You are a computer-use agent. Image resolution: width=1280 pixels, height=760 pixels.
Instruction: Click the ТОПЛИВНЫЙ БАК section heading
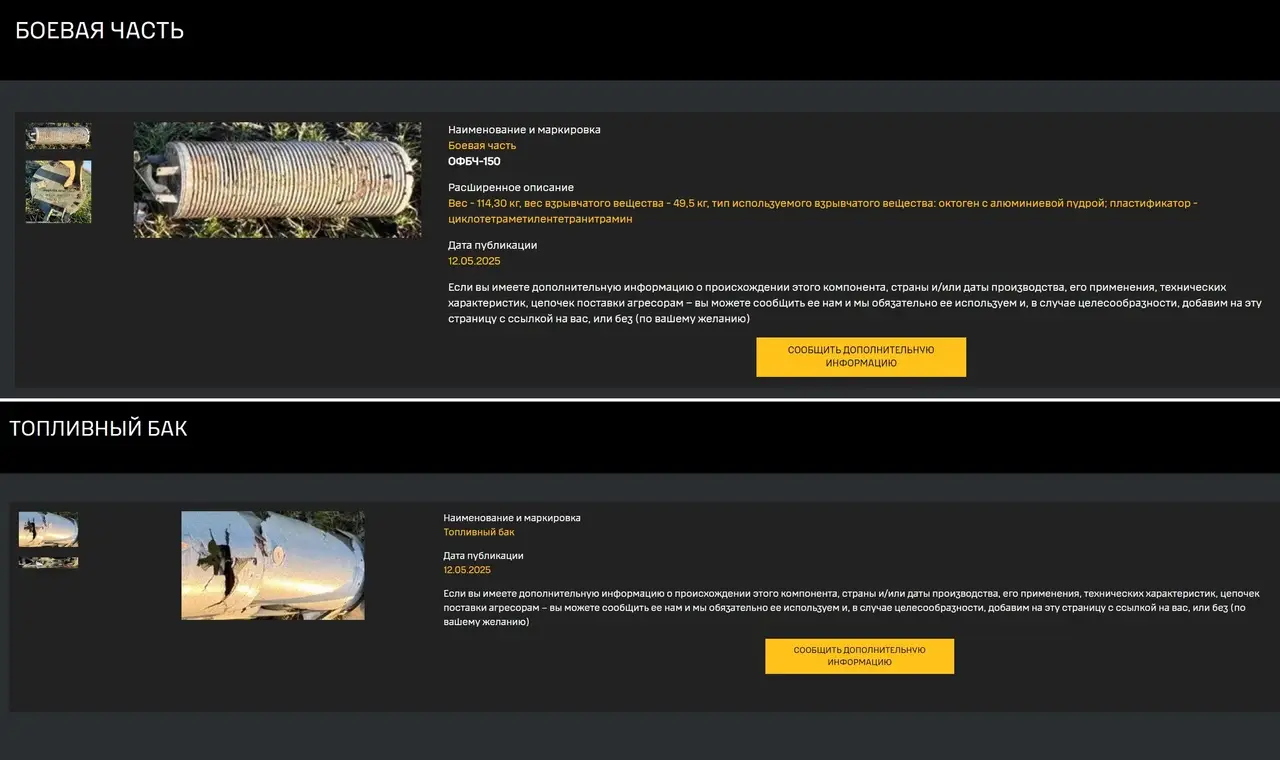coord(98,429)
